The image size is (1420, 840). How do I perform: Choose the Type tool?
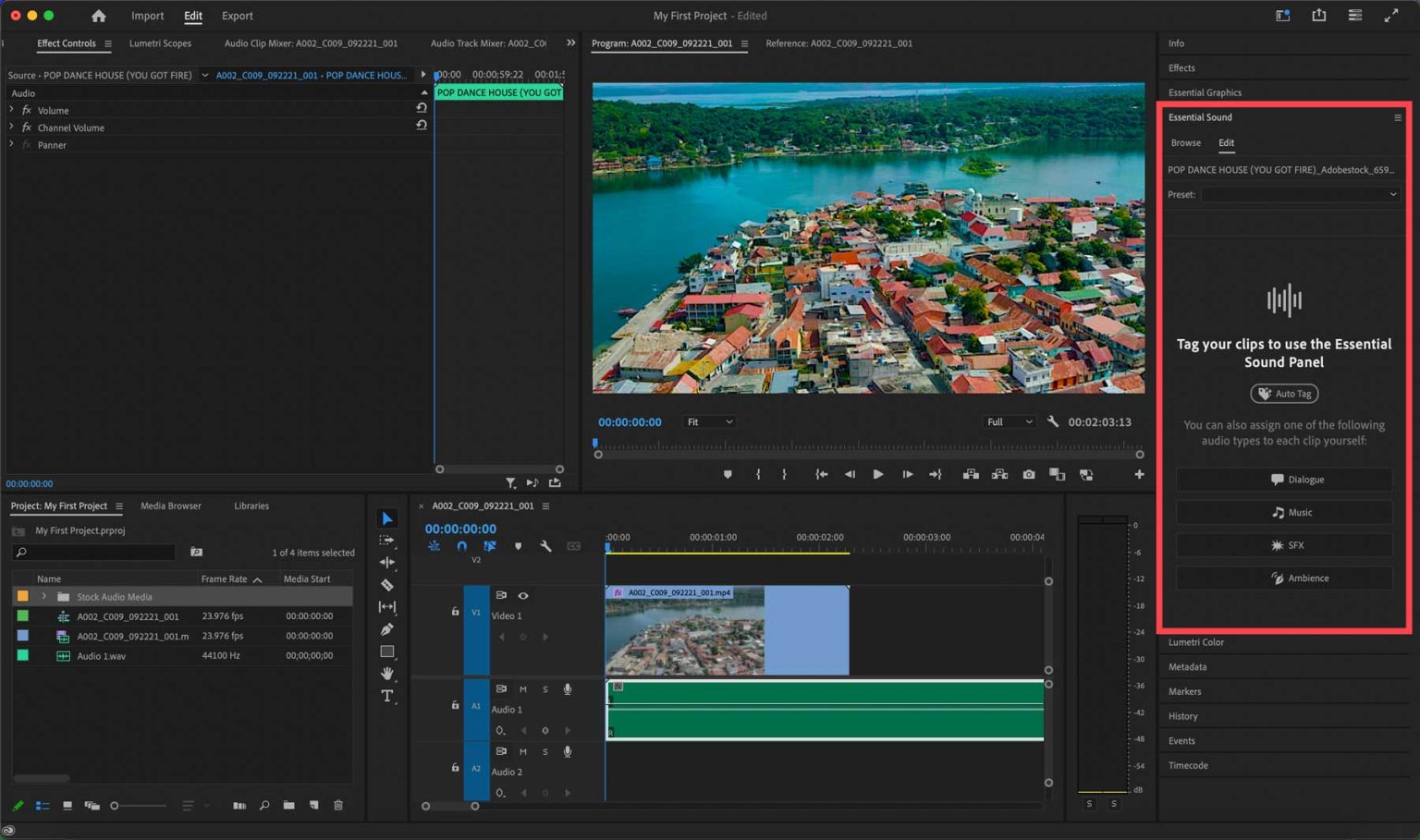[x=386, y=696]
